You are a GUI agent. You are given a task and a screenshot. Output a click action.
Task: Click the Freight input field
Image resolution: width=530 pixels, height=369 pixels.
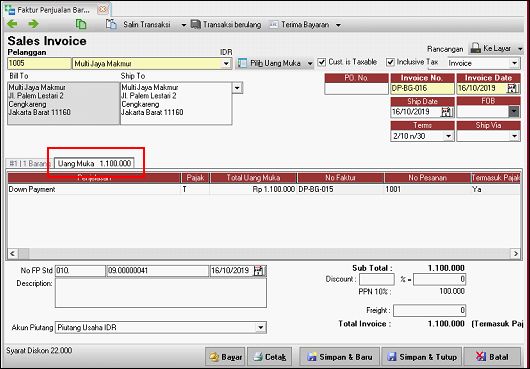[430, 310]
